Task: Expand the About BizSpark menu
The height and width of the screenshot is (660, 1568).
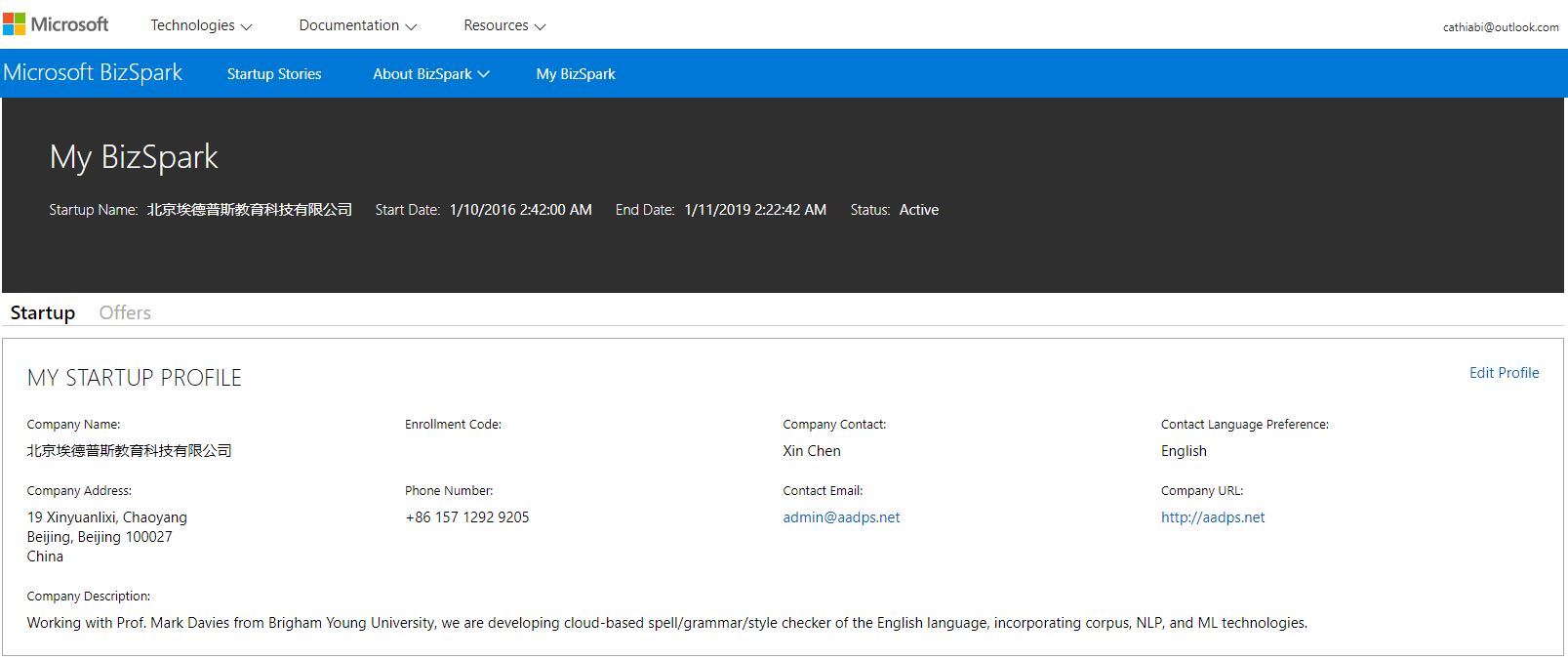Action: pos(431,74)
